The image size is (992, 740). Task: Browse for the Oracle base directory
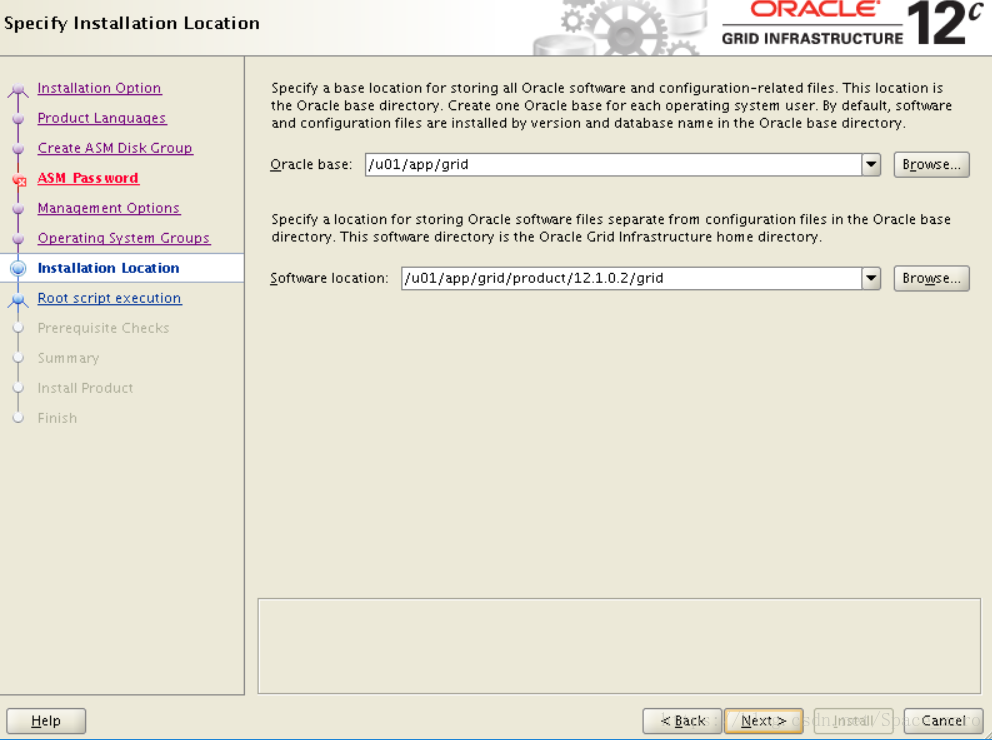coord(931,164)
